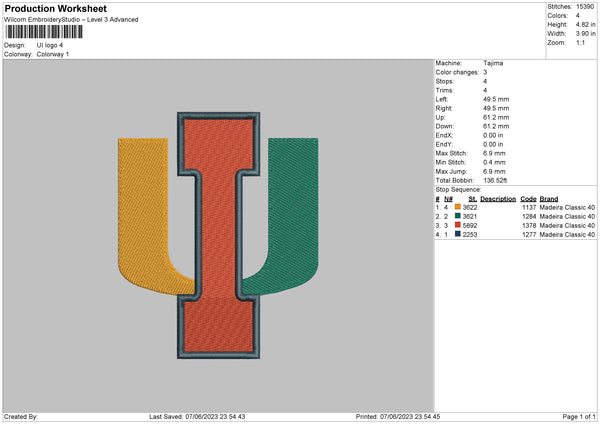Click the design name 'UI logo 4'
The image size is (600, 424).
coord(50,45)
